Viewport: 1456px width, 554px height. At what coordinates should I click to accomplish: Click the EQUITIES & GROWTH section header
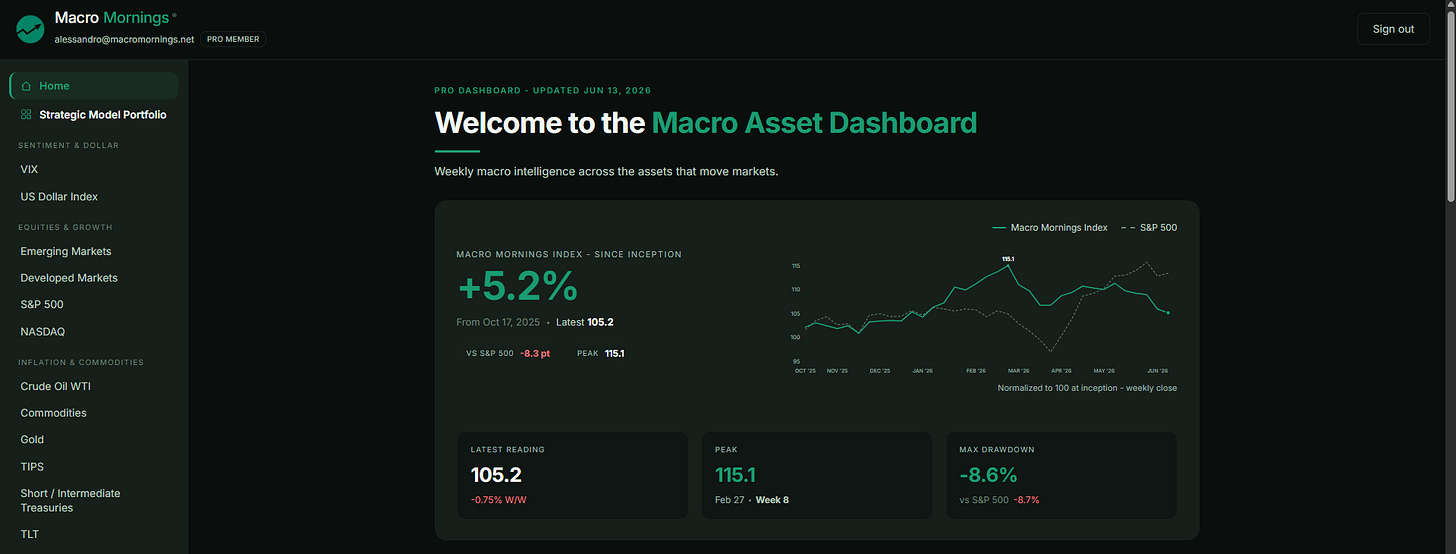tap(65, 227)
